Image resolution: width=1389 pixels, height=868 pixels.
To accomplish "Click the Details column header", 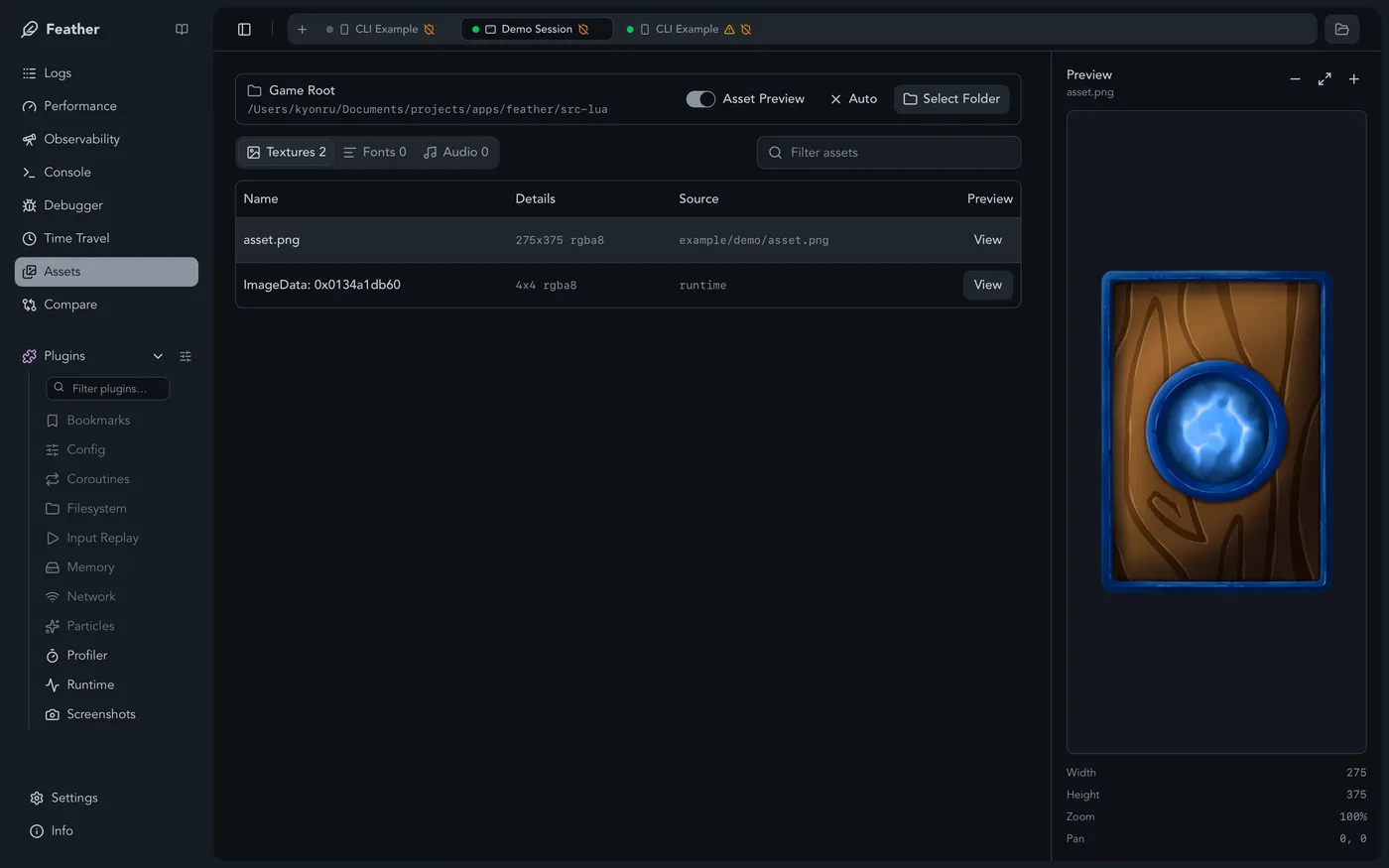I will (535, 199).
